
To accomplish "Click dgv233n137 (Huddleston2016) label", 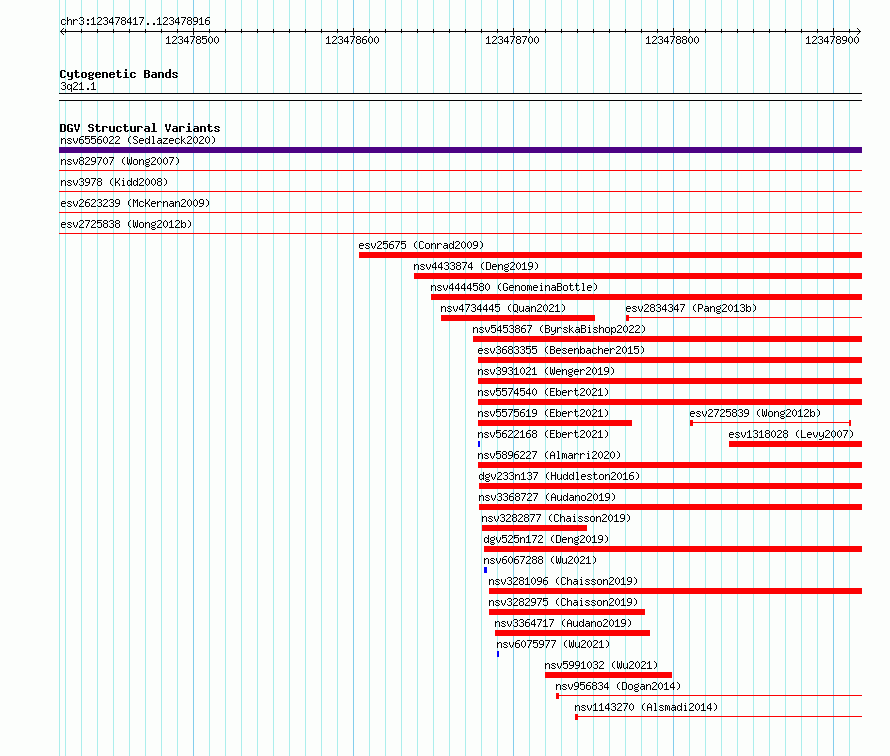I will pyautogui.click(x=559, y=476).
